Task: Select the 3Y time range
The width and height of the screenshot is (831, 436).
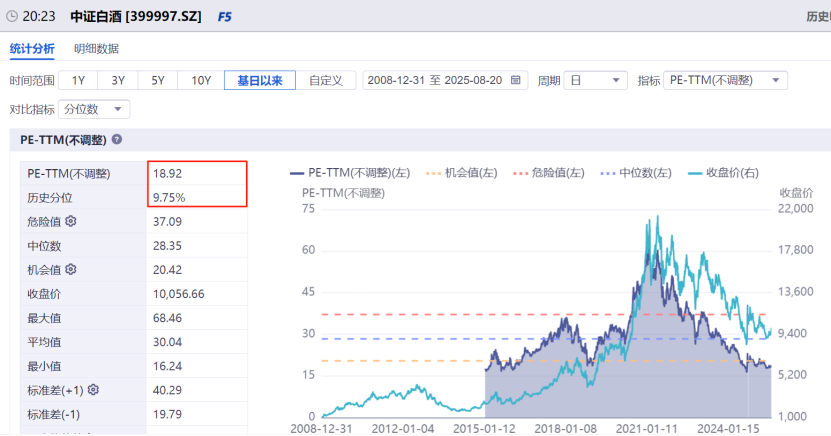Action: 118,81
